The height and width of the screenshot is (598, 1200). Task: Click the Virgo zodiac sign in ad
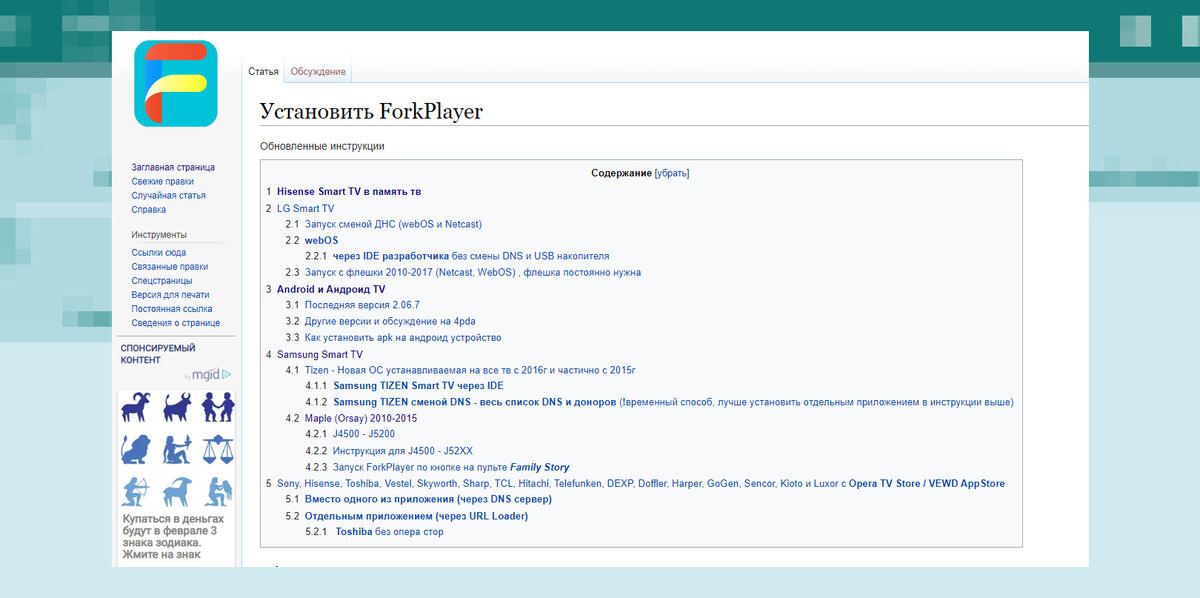[177, 449]
